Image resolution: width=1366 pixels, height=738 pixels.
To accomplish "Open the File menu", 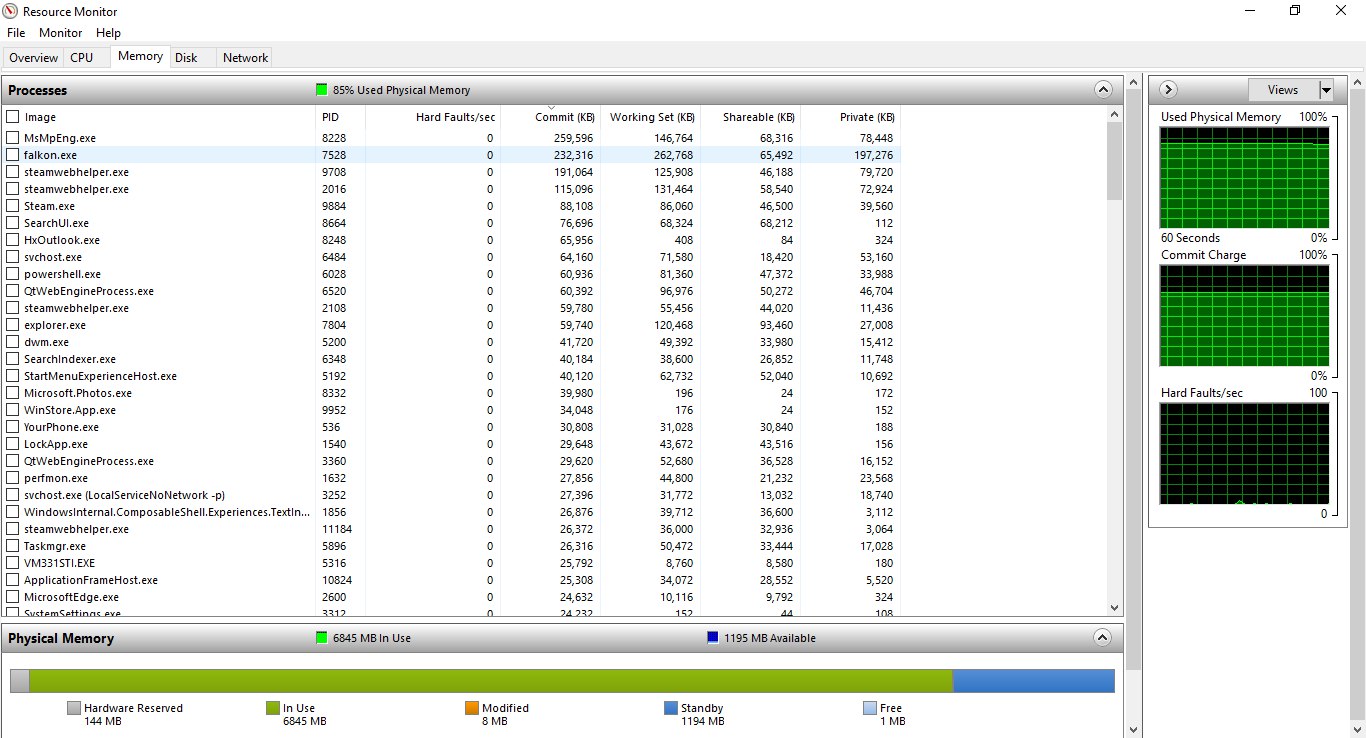I will point(16,33).
